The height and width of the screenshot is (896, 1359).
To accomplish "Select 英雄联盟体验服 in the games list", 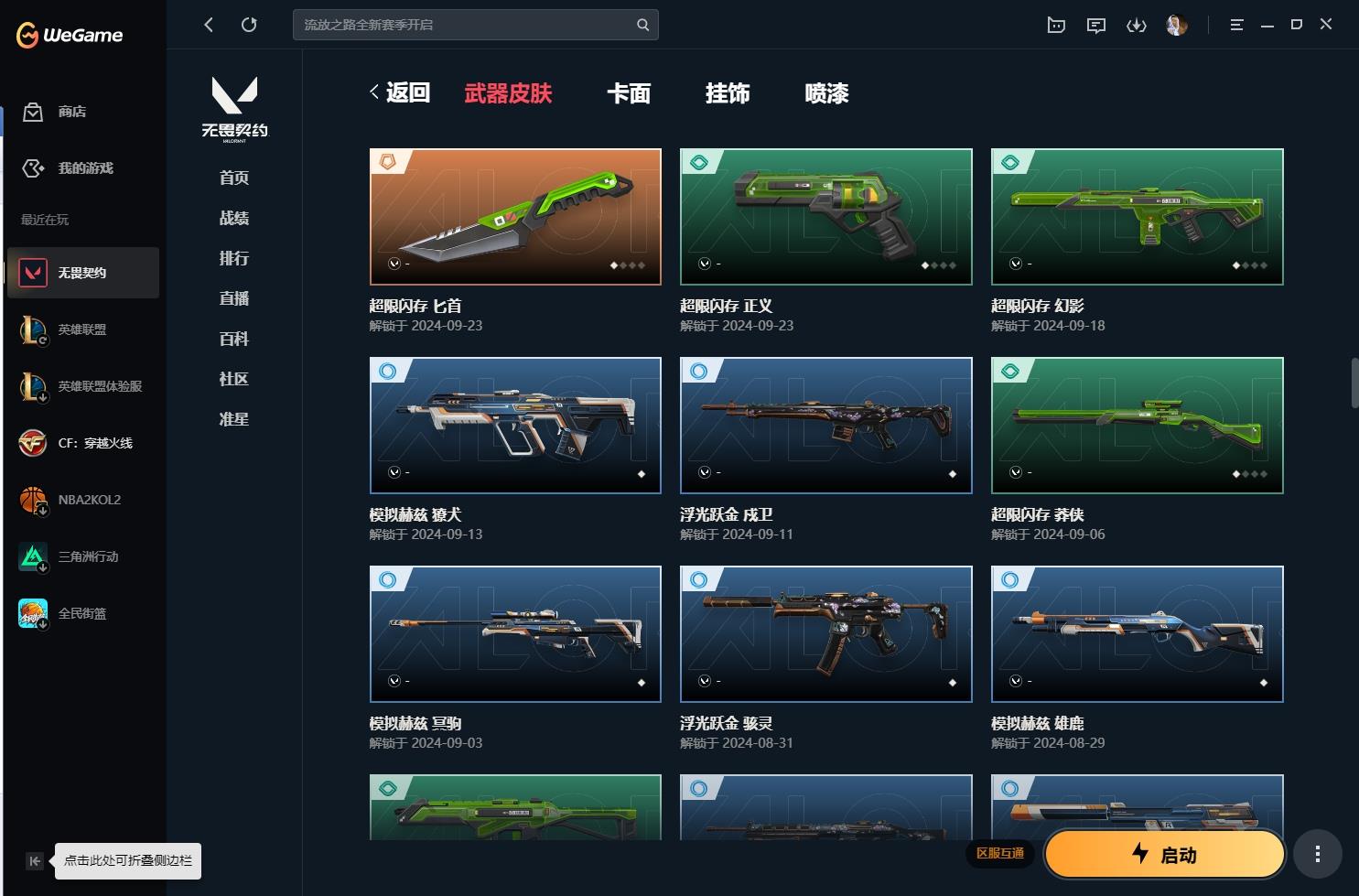I will pos(82,386).
